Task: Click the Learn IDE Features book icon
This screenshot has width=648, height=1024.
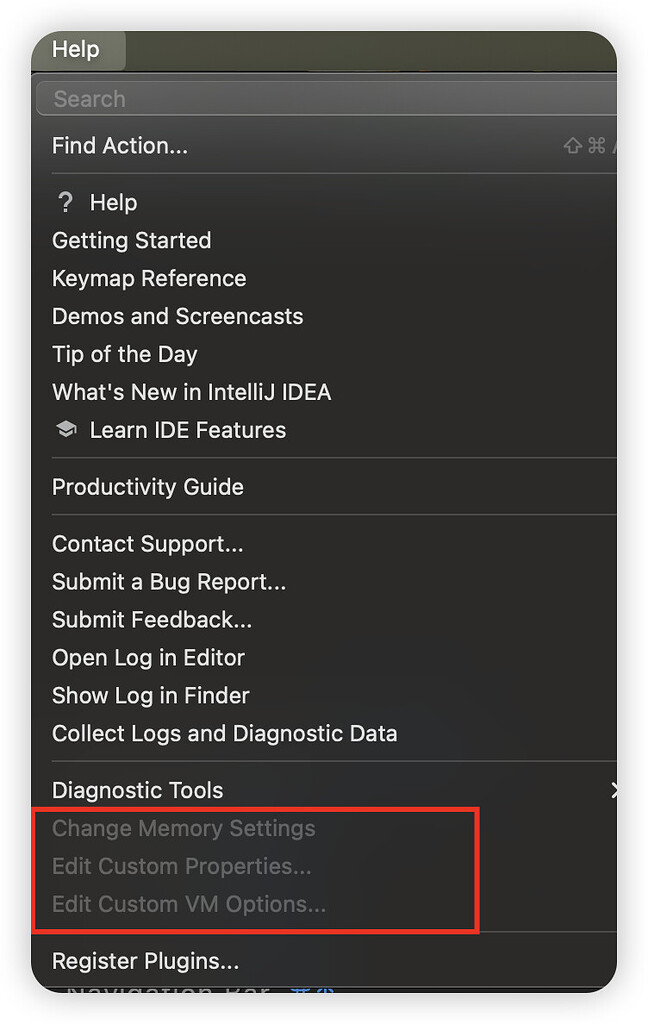Action: [65, 429]
